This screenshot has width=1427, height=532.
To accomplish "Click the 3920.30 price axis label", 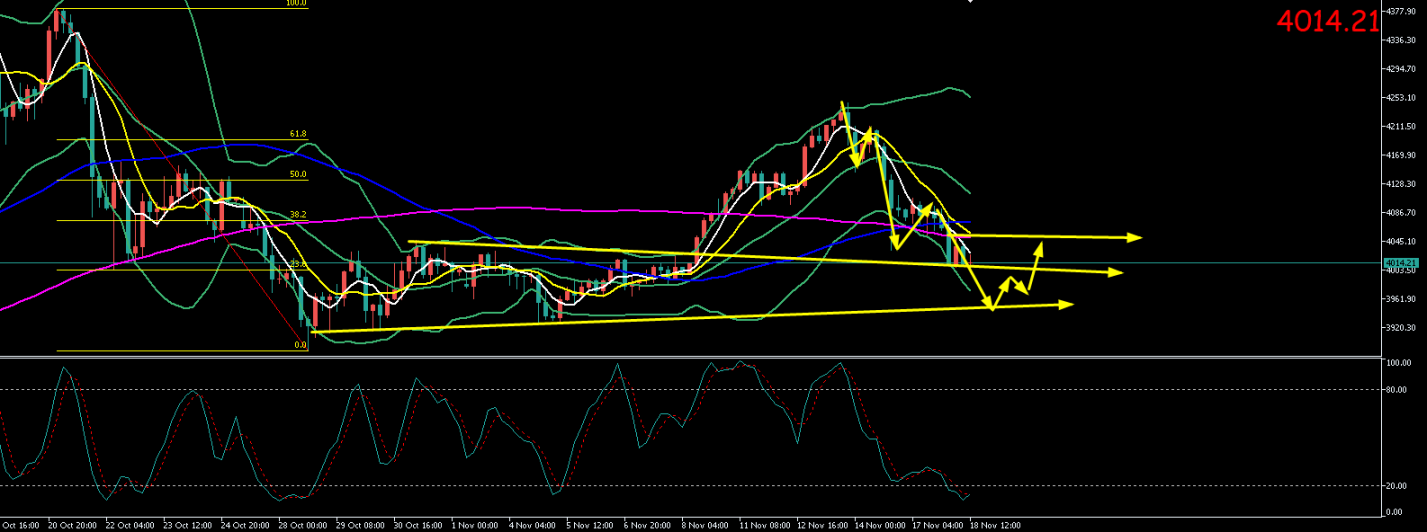I will (x=1401, y=328).
